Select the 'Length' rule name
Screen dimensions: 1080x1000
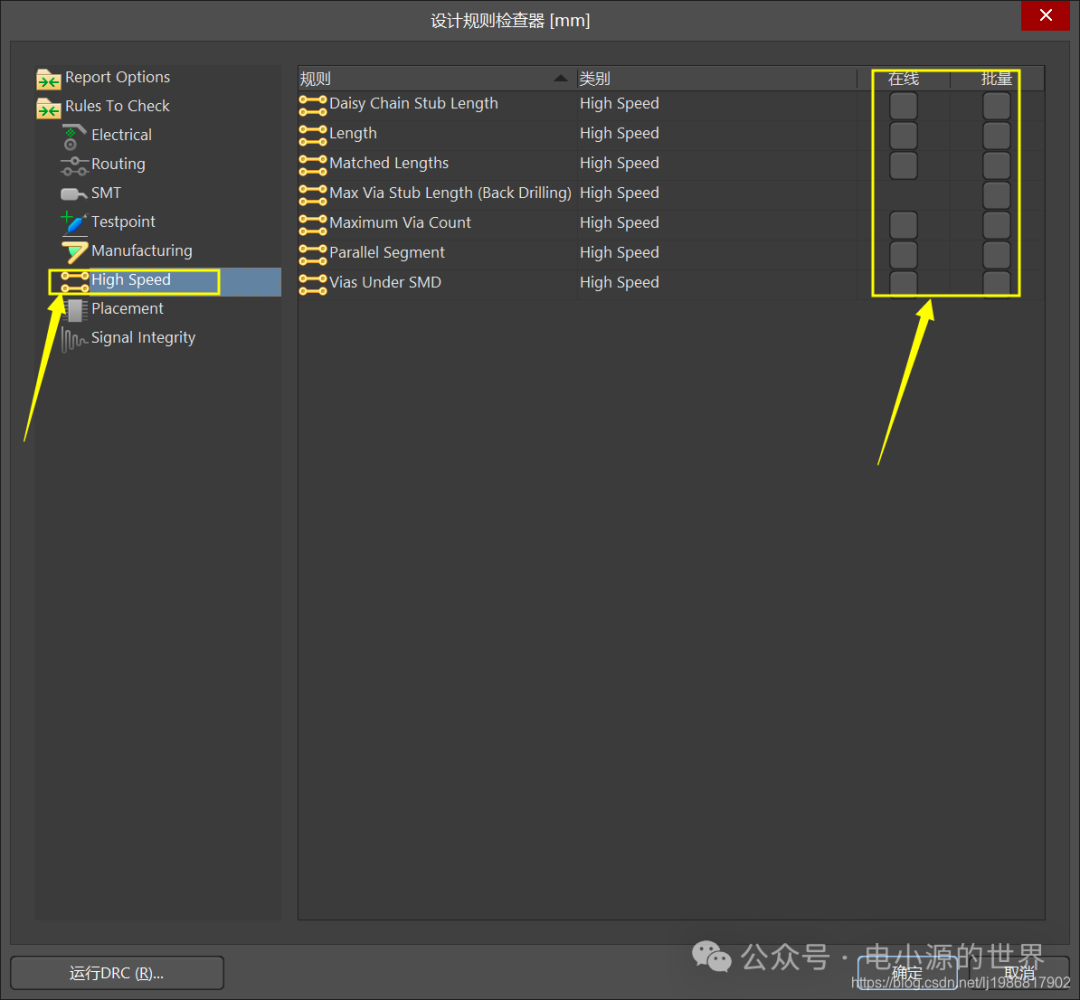coord(353,134)
